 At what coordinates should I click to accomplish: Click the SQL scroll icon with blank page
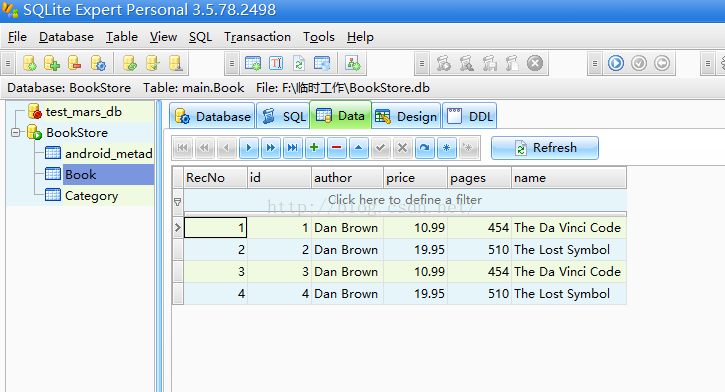tap(511, 63)
